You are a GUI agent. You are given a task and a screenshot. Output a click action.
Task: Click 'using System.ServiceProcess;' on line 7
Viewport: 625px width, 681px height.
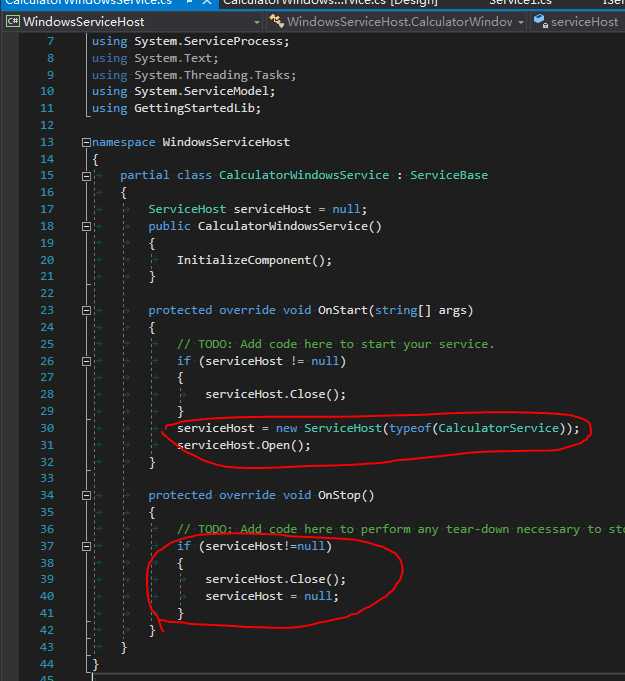[190, 41]
